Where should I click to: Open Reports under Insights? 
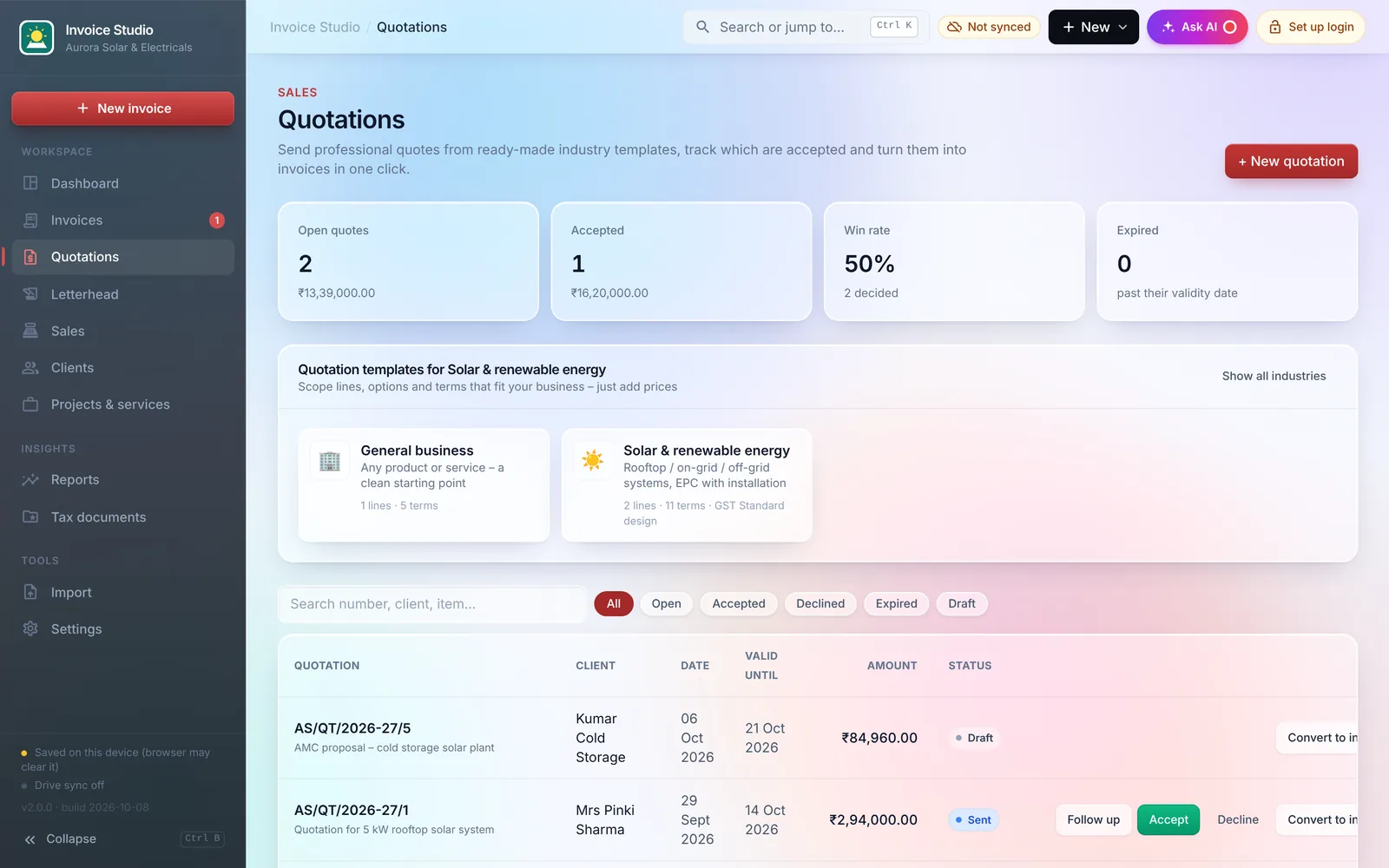coord(122,480)
